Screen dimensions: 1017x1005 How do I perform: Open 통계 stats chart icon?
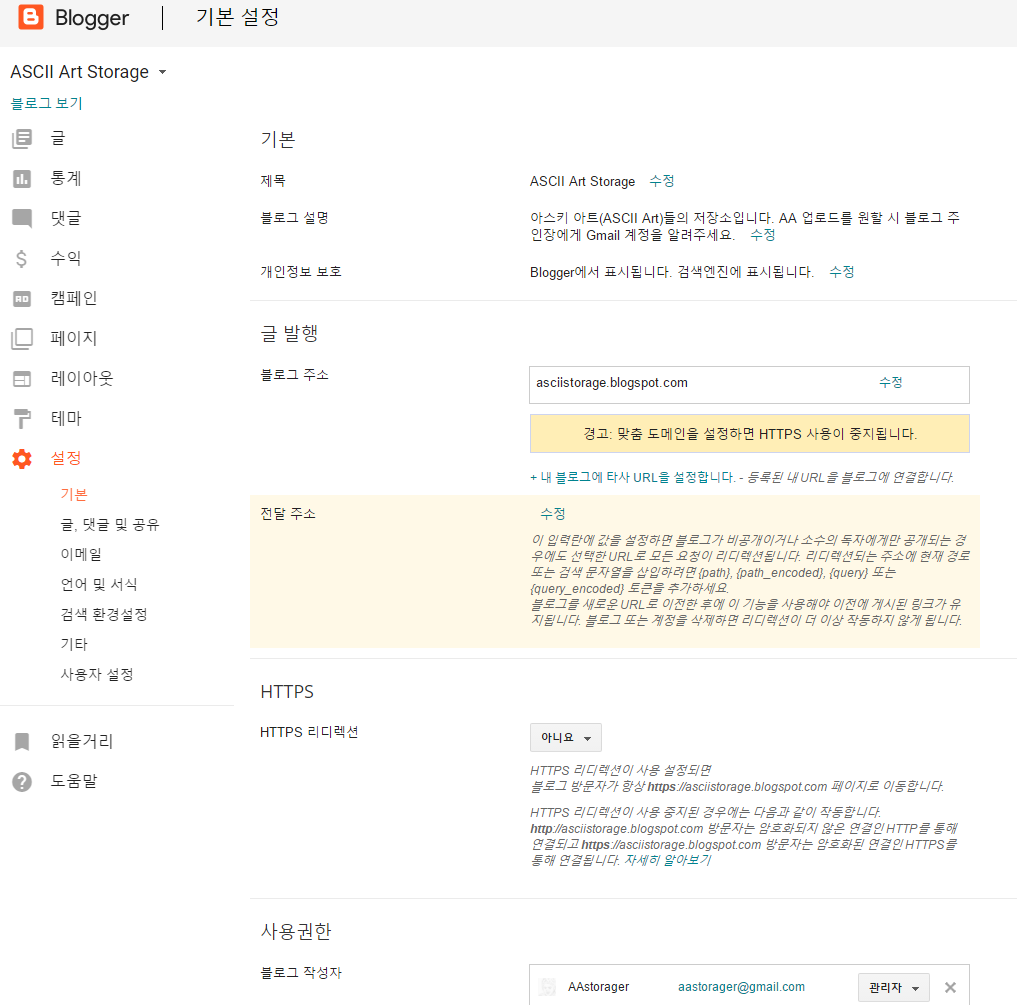click(x=22, y=179)
